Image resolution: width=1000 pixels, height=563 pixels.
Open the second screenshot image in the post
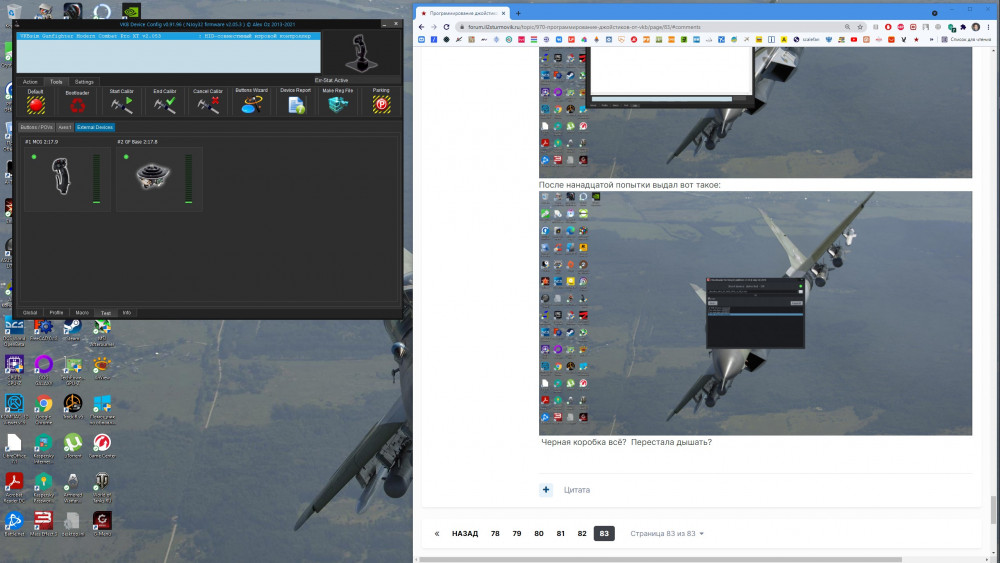point(755,313)
